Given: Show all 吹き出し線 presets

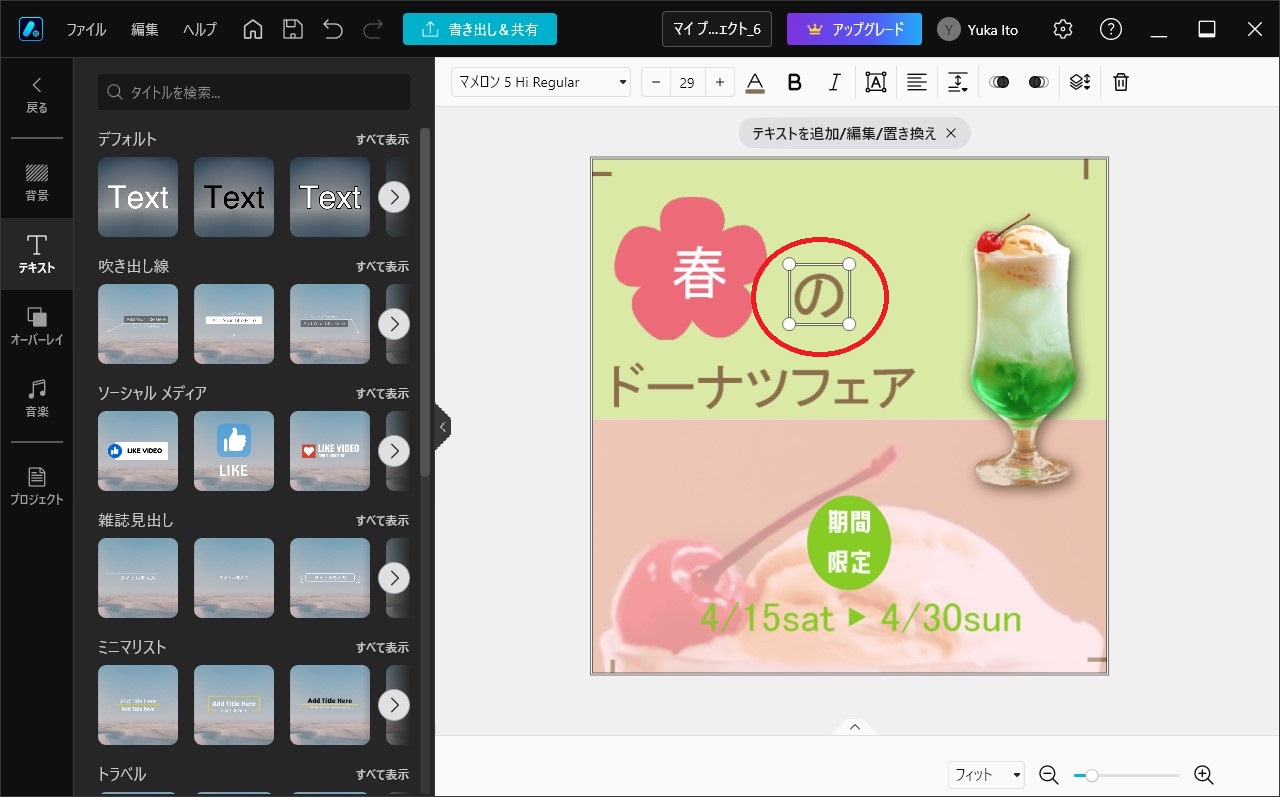Looking at the screenshot, I should [x=382, y=267].
